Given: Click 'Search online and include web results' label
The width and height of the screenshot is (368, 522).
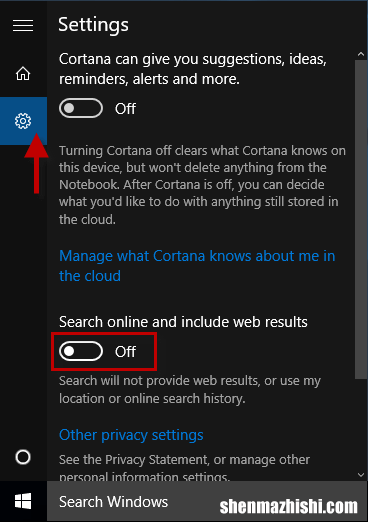Looking at the screenshot, I should pos(183,322).
